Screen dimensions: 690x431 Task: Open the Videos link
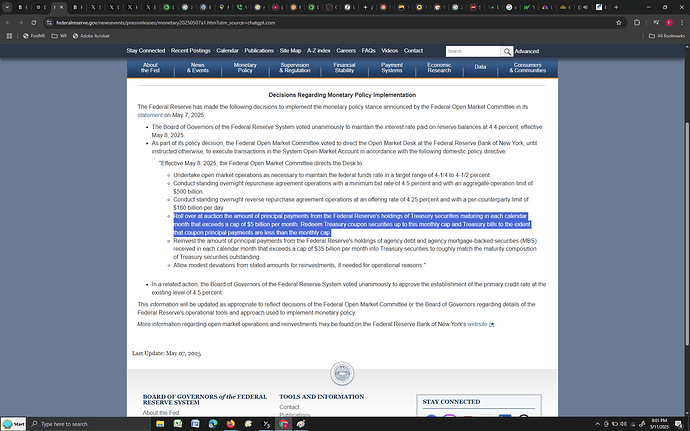(389, 51)
